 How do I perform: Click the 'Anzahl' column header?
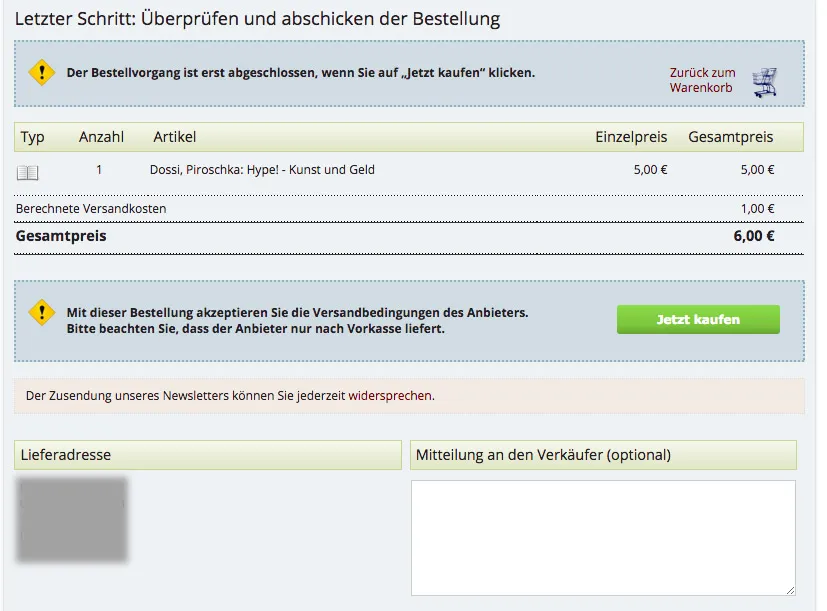click(101, 137)
